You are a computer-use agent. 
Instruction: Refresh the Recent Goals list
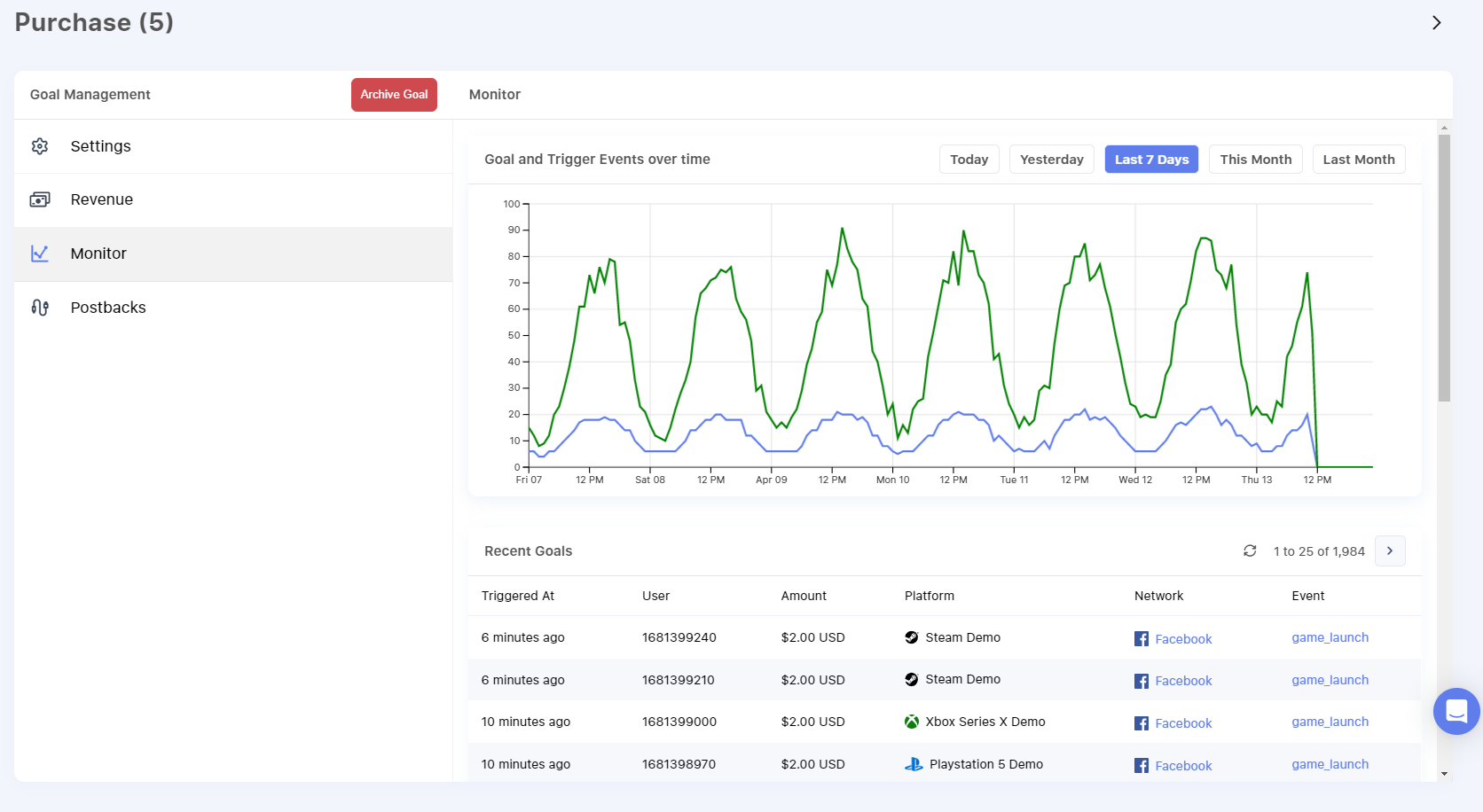pos(1250,551)
